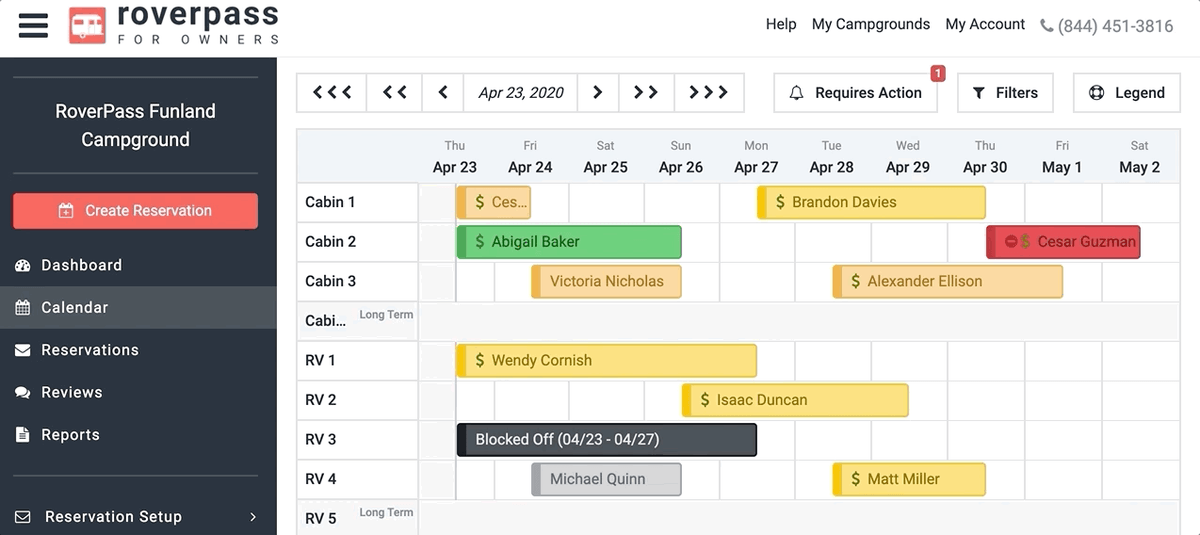Click the funnel icon in Filters
The width and height of the screenshot is (1200, 535).
(979, 93)
